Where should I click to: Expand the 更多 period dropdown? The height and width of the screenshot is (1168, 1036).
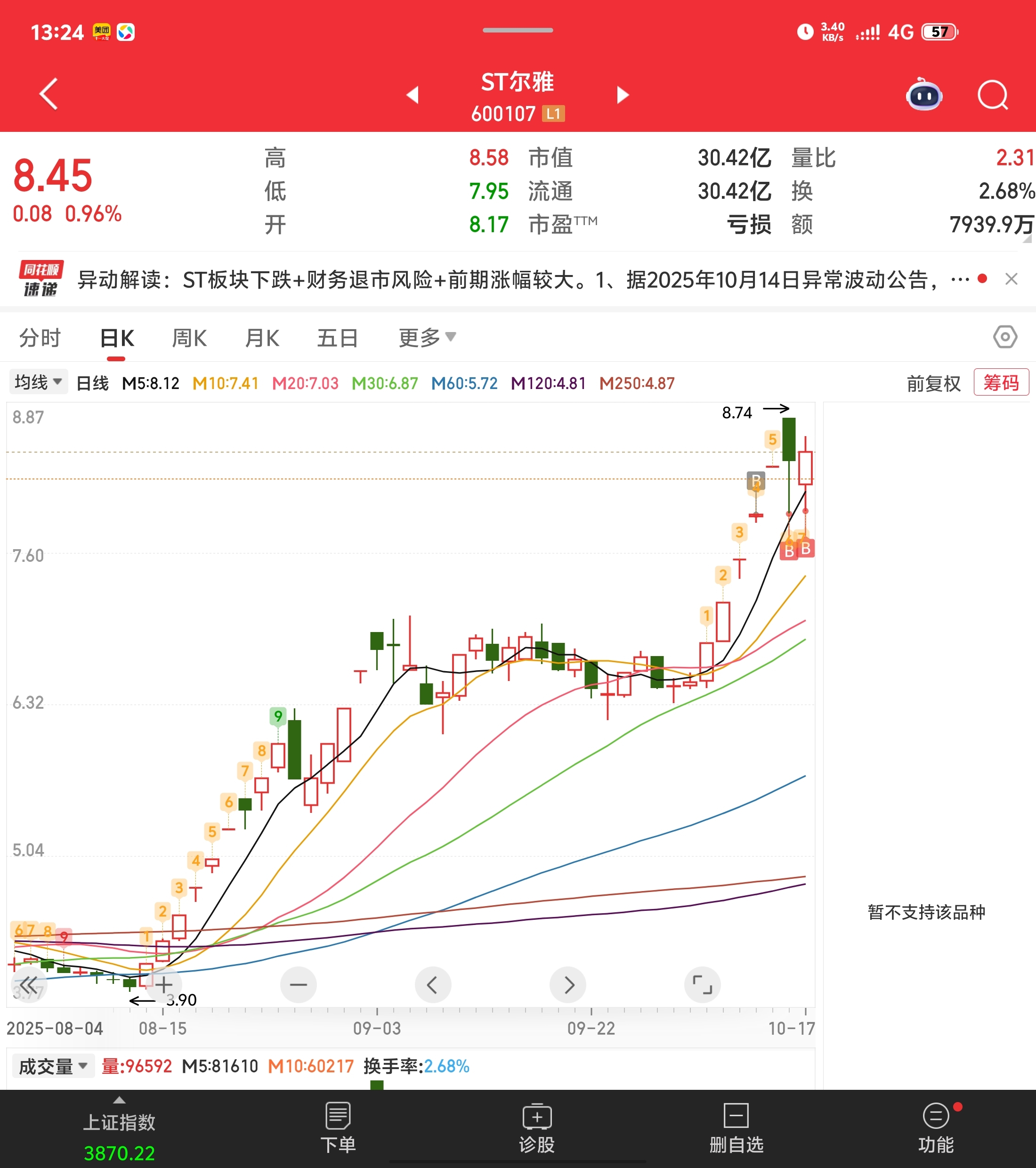point(427,338)
